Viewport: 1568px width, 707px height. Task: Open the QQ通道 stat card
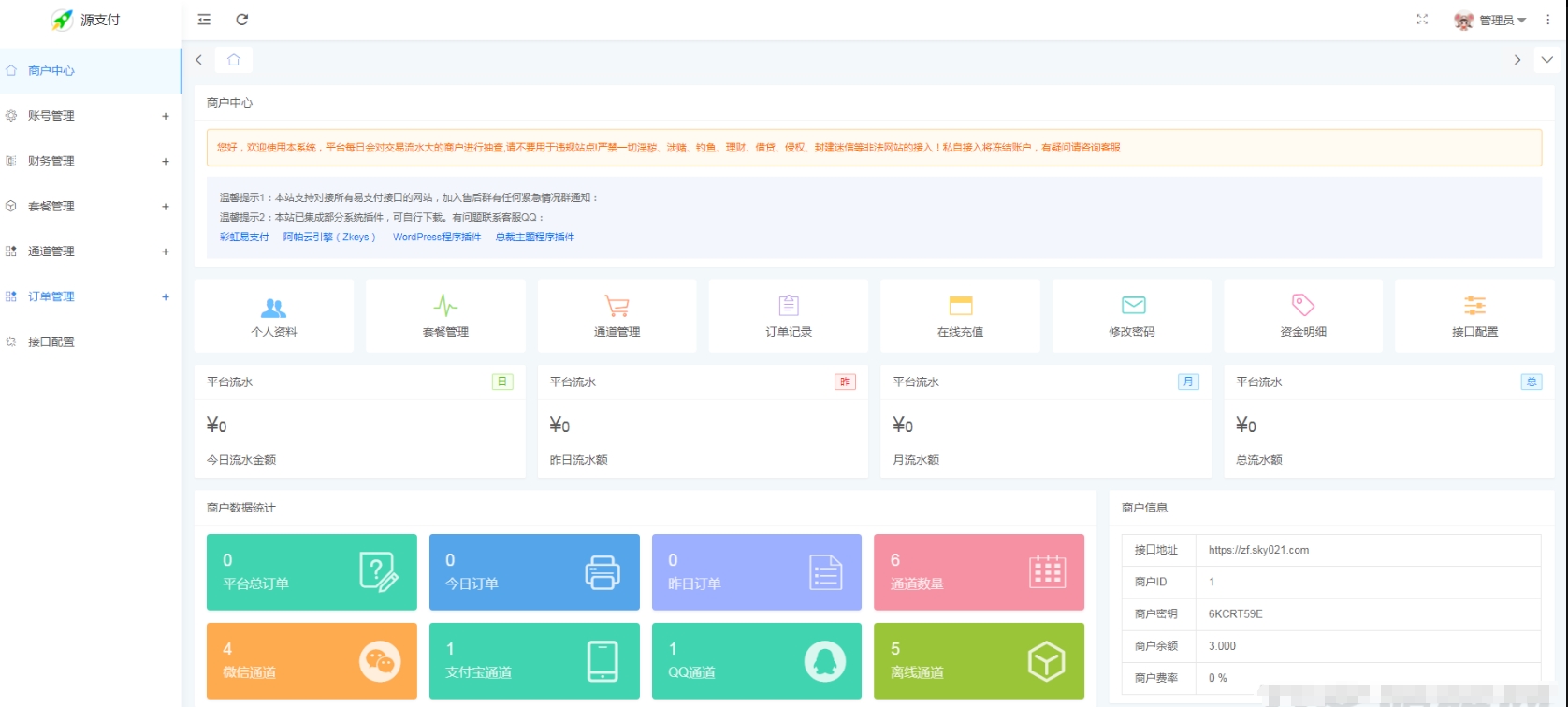(x=757, y=661)
